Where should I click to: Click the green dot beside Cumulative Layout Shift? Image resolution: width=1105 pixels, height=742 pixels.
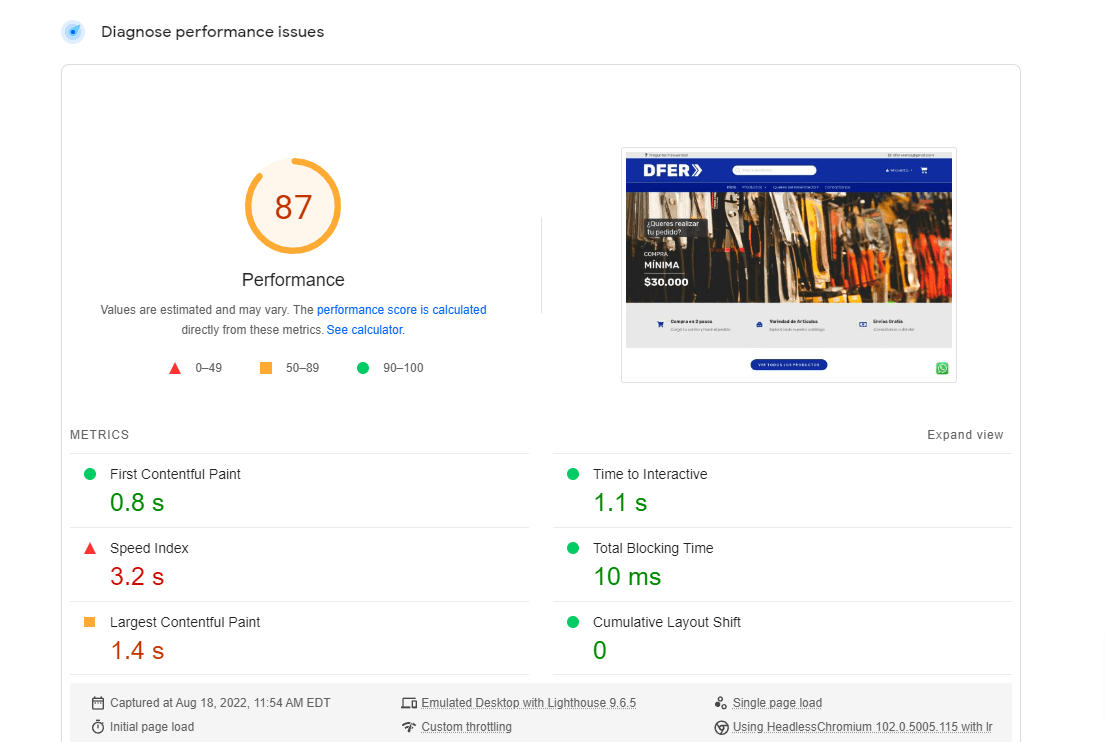[x=573, y=622]
